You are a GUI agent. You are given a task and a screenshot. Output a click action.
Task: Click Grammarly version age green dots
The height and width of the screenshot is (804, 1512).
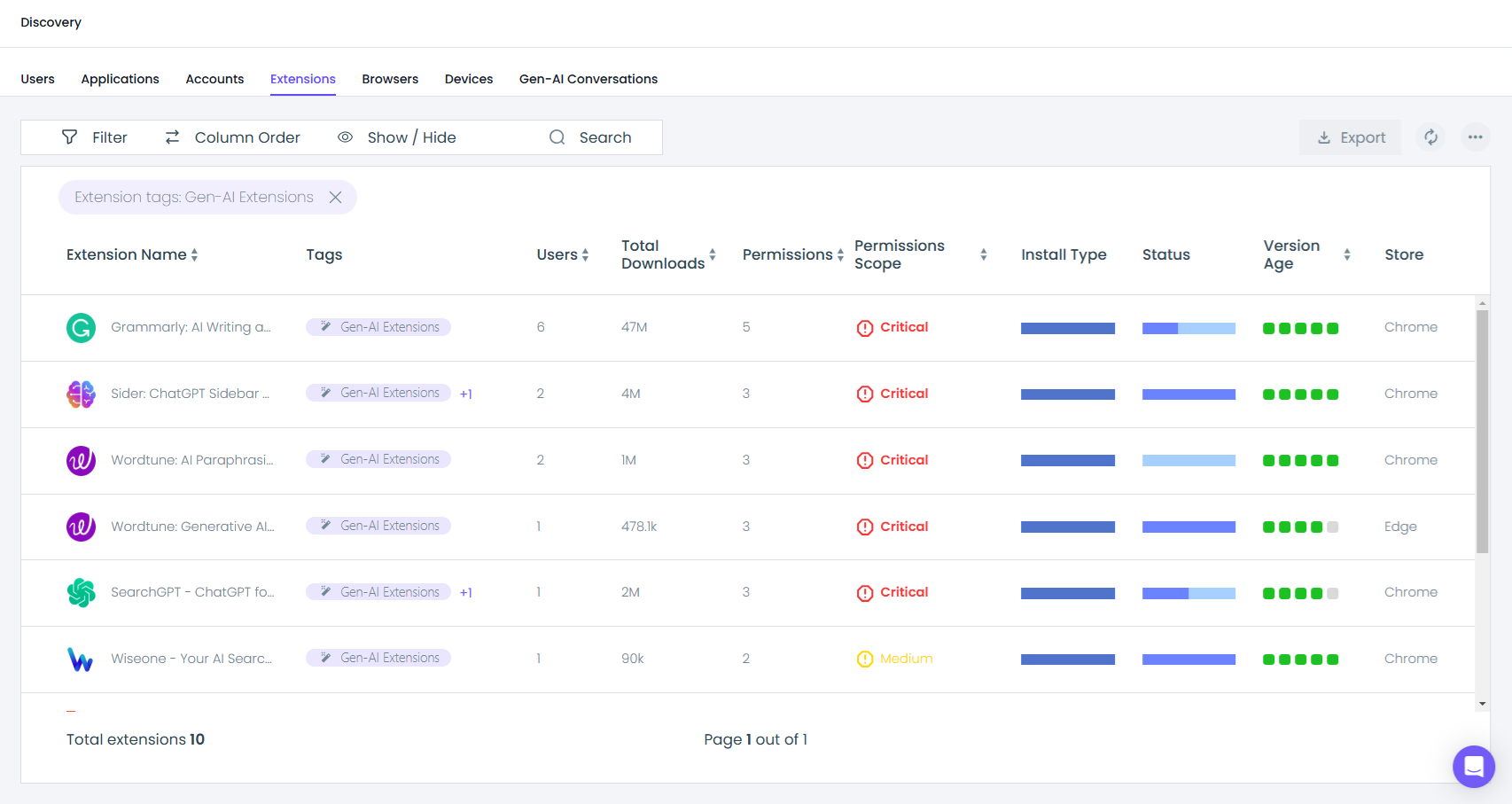[x=1300, y=328]
